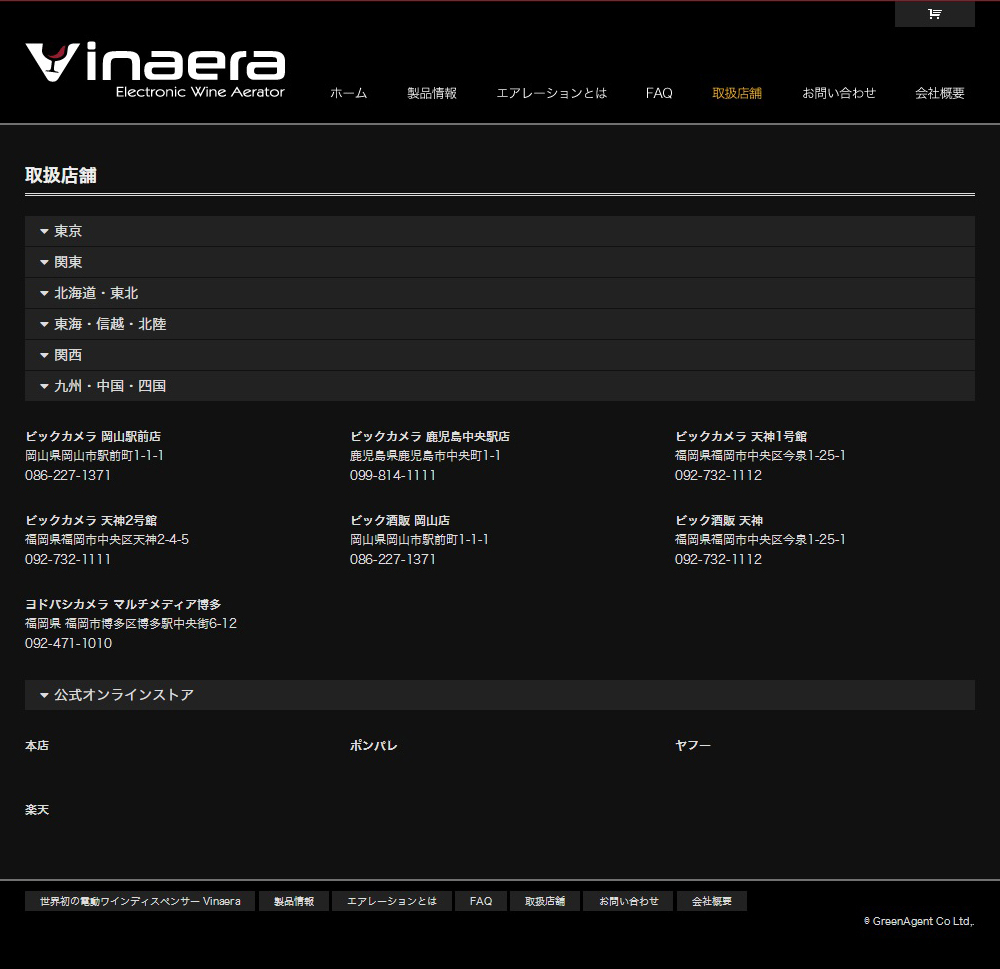Open the shopping cart icon
This screenshot has width=1000, height=969.
[934, 14]
